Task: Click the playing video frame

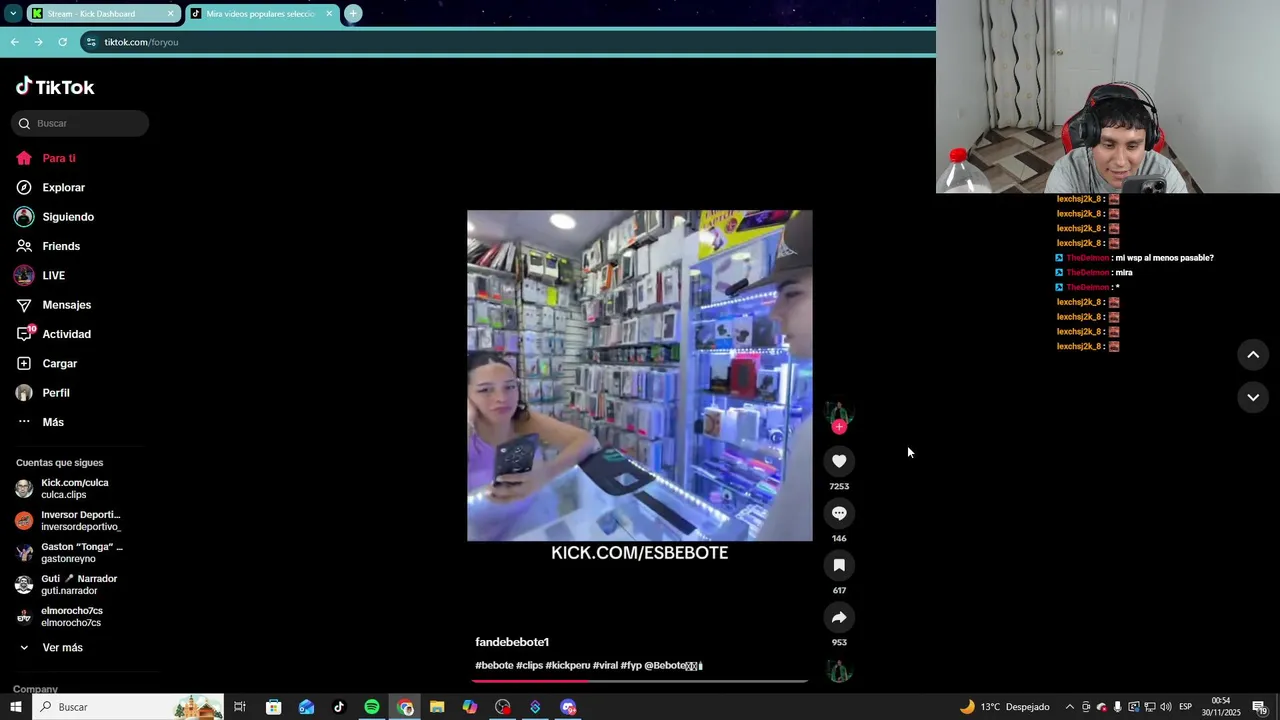Action: point(640,376)
